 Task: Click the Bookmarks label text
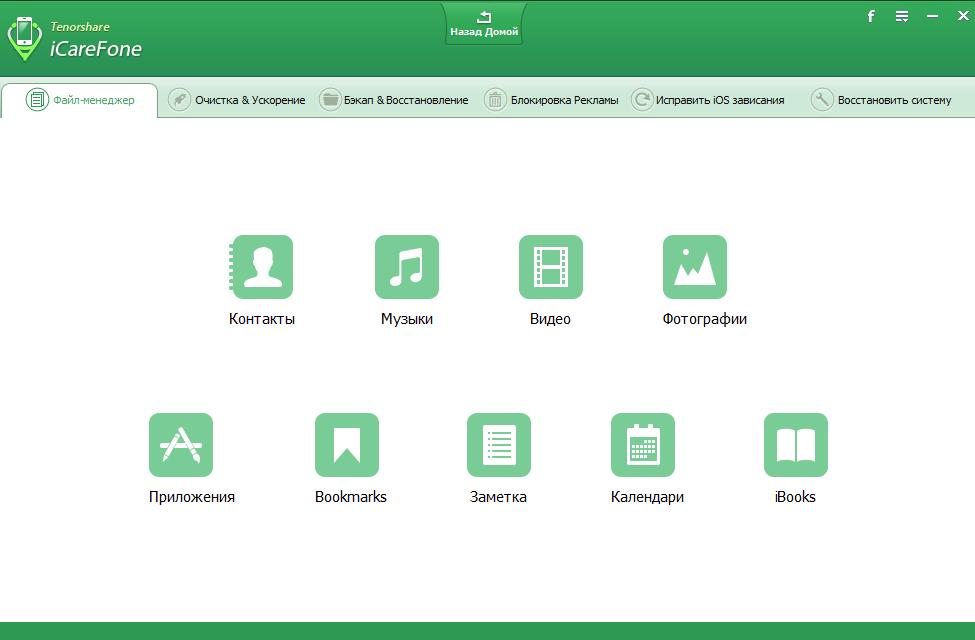(351, 497)
